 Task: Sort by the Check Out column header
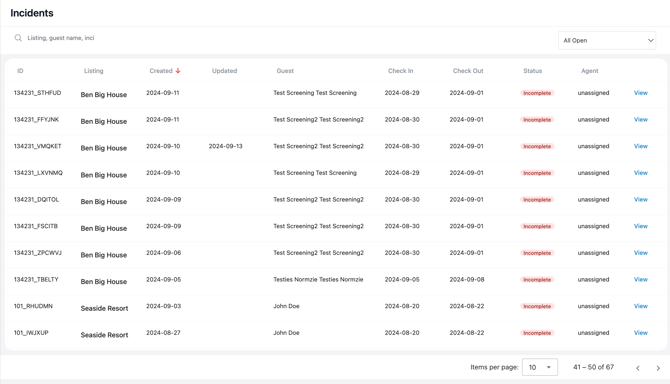(468, 71)
